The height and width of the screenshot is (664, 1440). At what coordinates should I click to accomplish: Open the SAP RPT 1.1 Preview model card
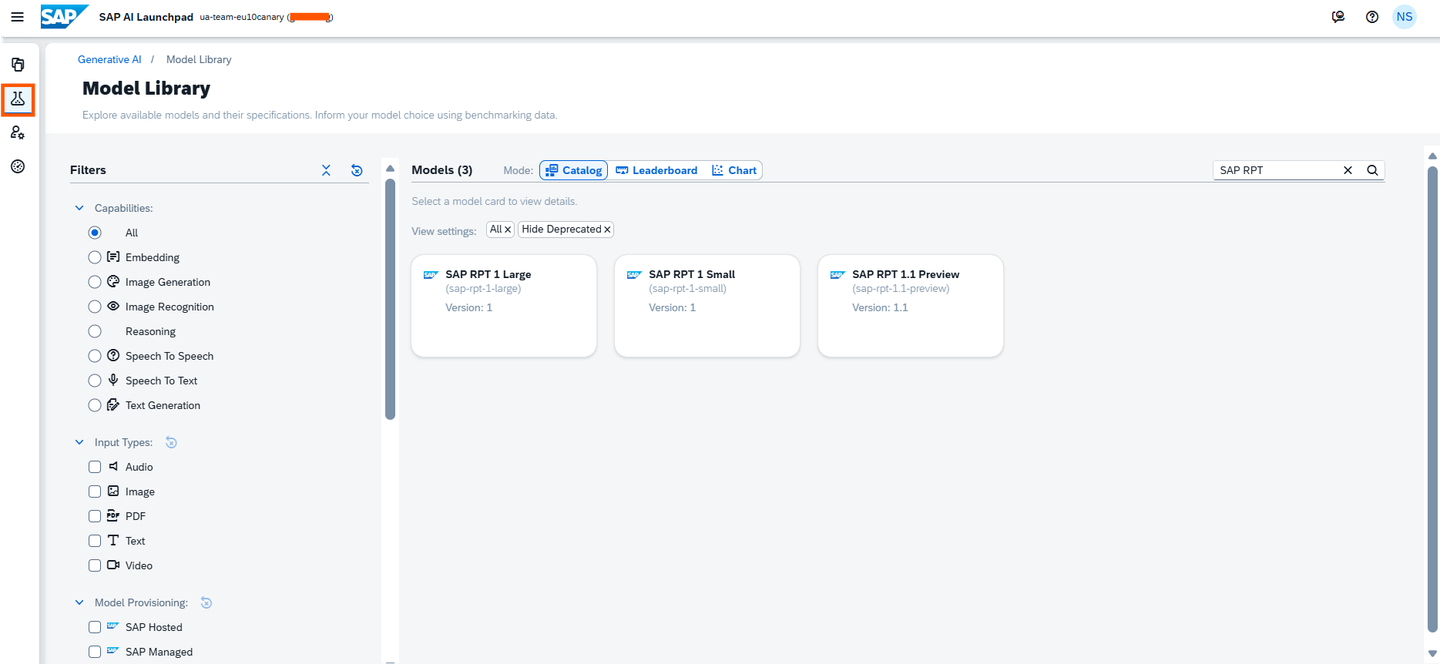910,305
